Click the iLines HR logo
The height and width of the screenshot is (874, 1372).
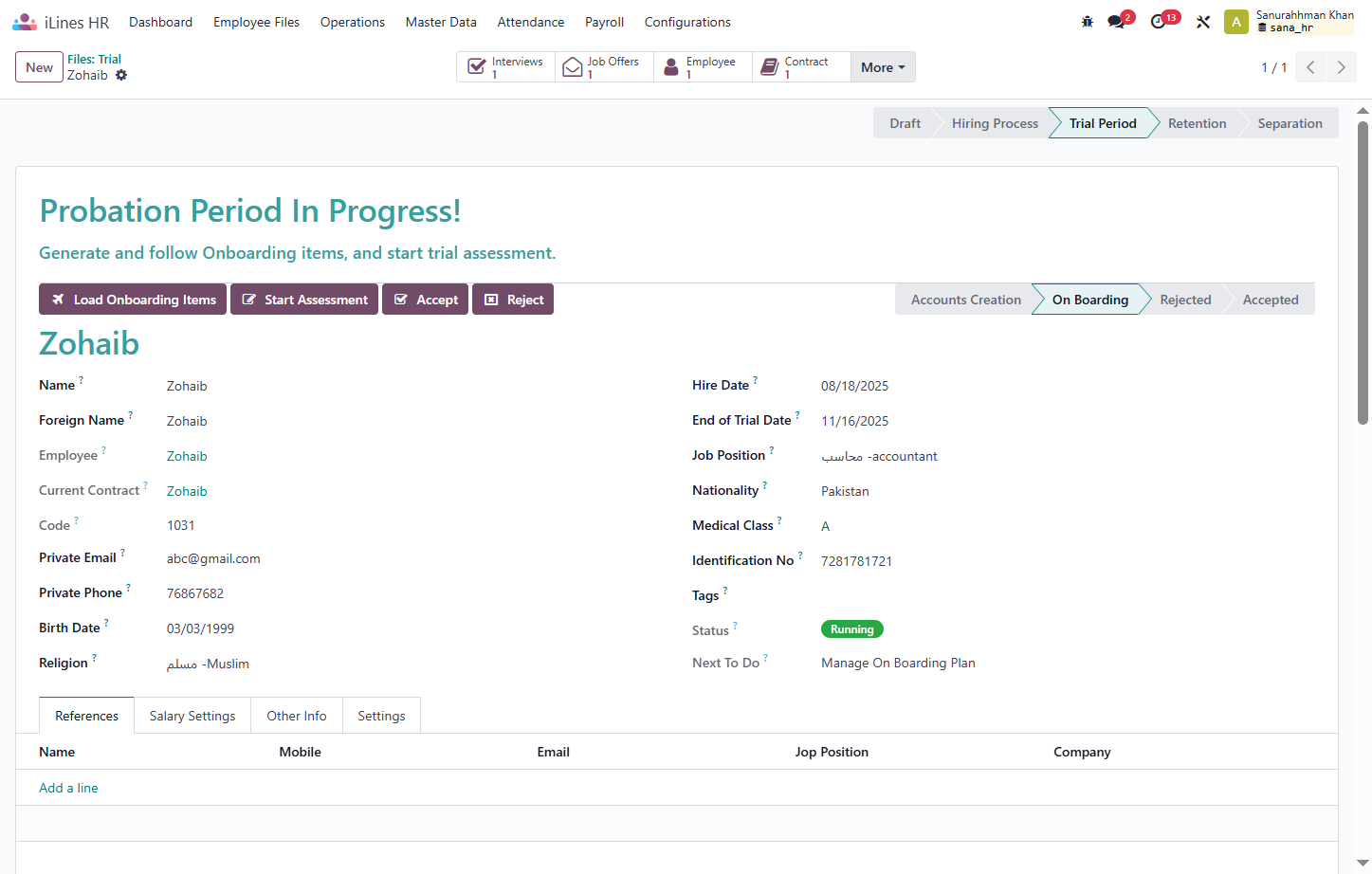coord(61,22)
